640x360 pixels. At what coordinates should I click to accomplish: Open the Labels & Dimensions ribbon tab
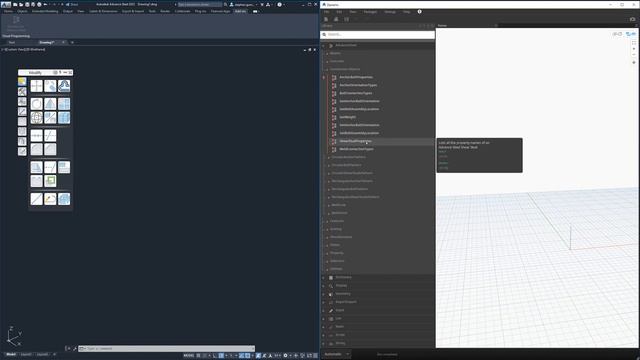tap(103, 11)
